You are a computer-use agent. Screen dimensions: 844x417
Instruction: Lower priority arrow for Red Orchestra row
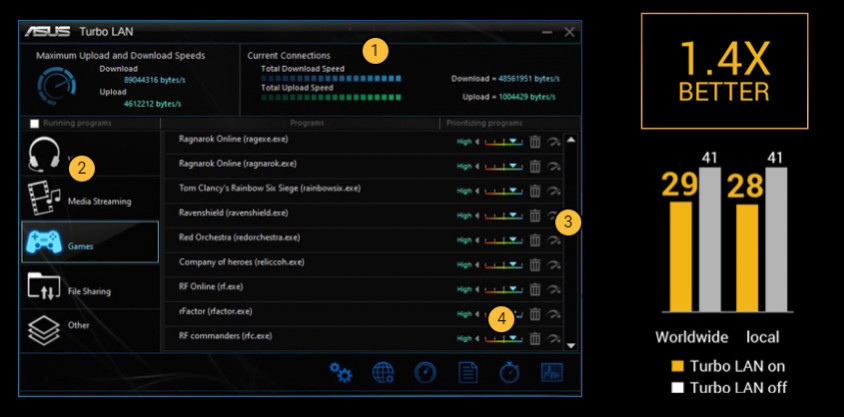(x=477, y=240)
